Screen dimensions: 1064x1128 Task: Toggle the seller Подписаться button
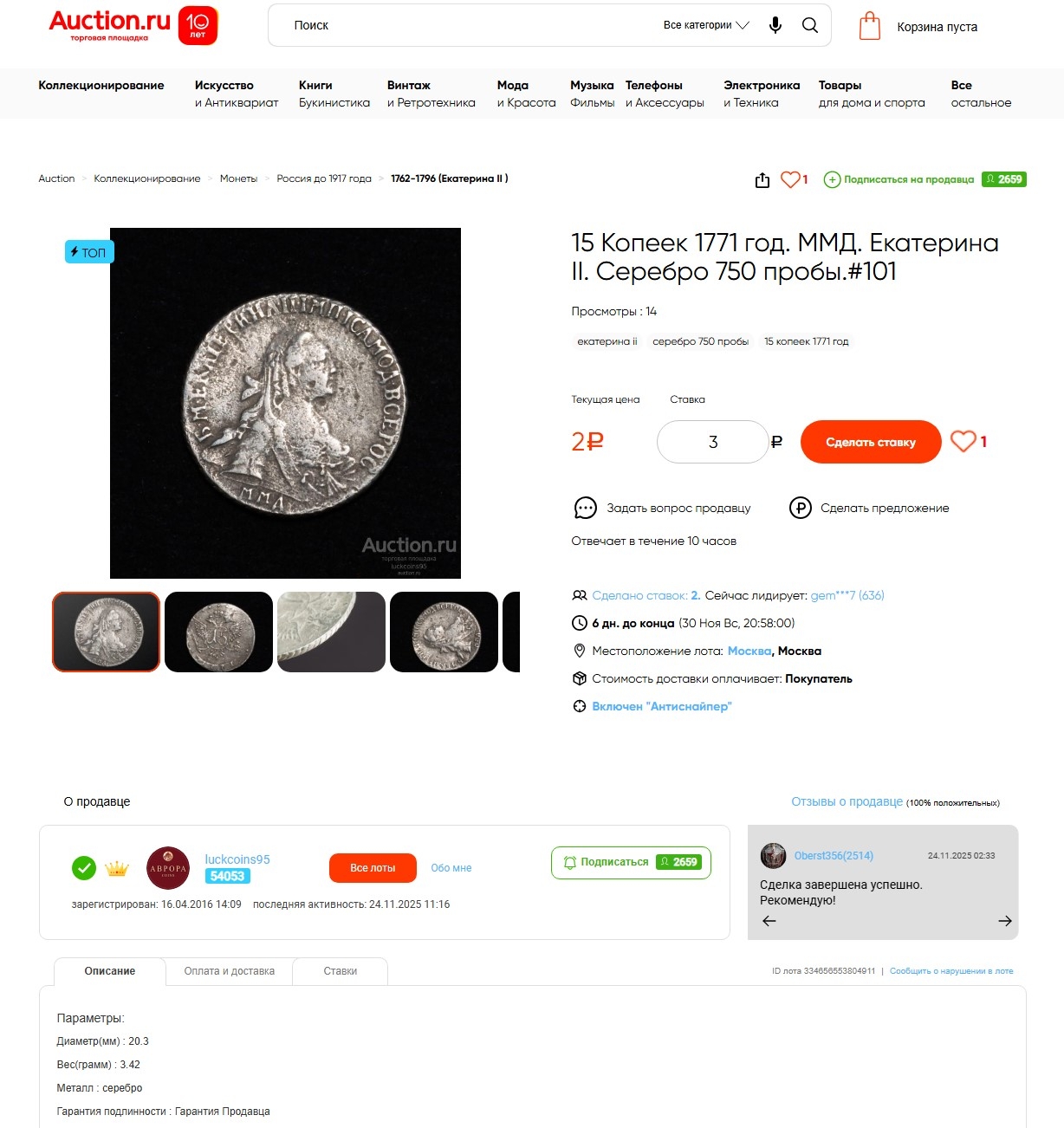[631, 862]
